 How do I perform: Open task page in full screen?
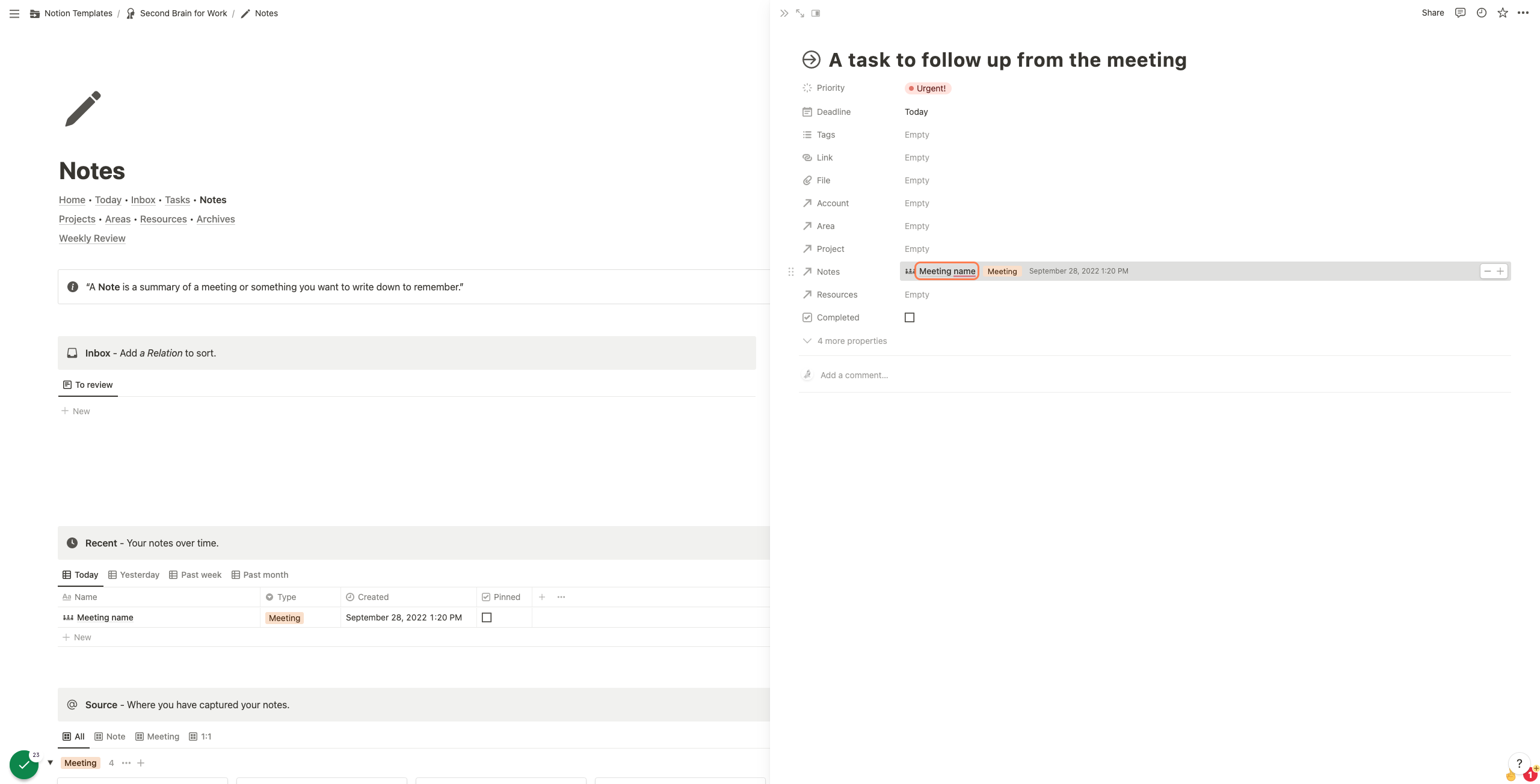(800, 13)
